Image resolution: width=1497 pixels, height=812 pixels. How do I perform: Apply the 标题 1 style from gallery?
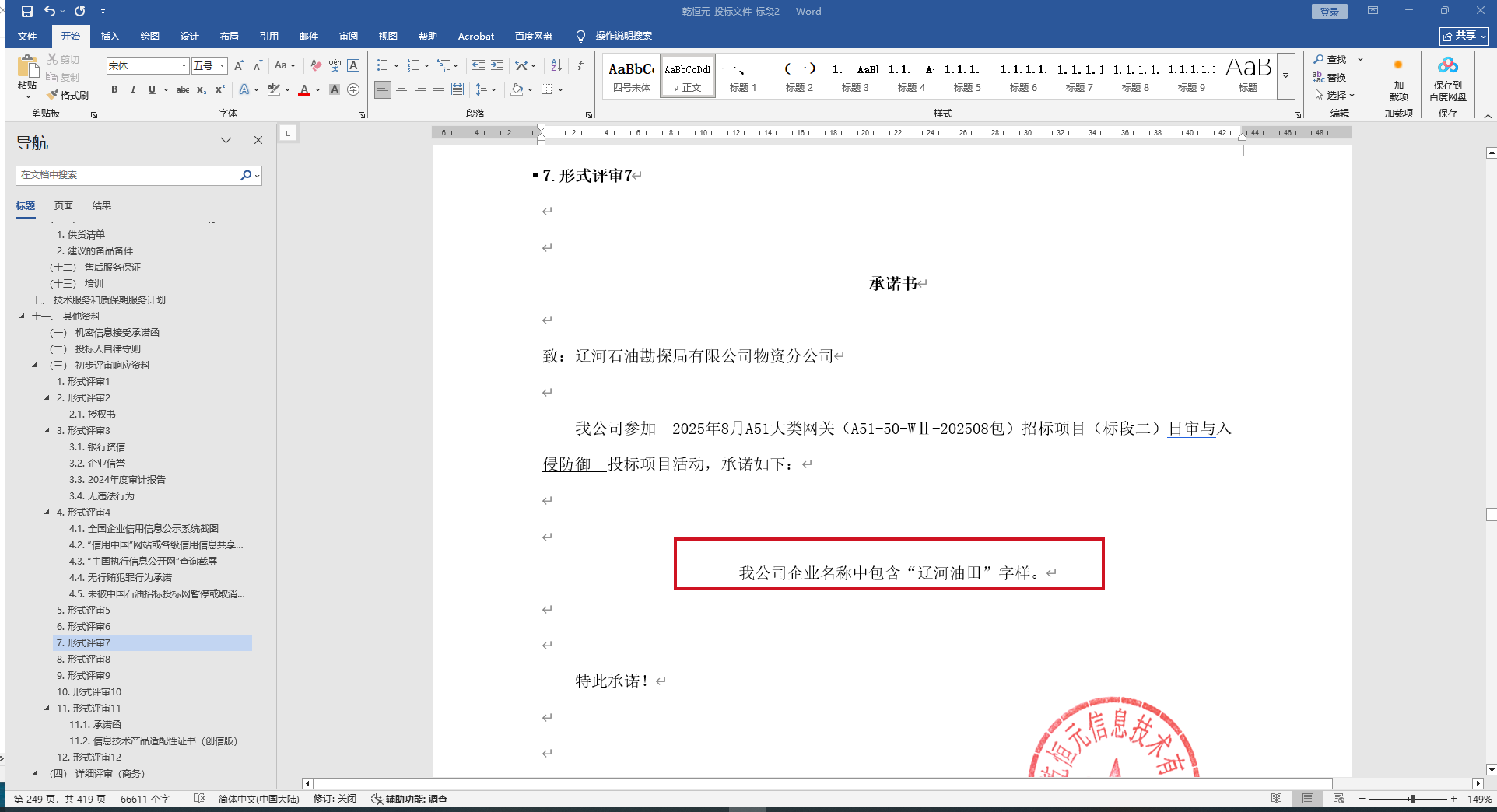(x=743, y=76)
